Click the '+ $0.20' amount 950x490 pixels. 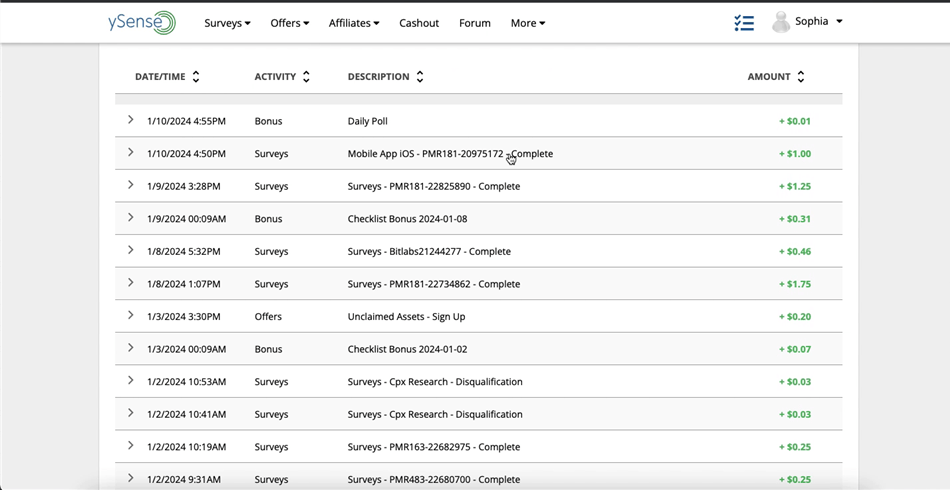(x=795, y=317)
